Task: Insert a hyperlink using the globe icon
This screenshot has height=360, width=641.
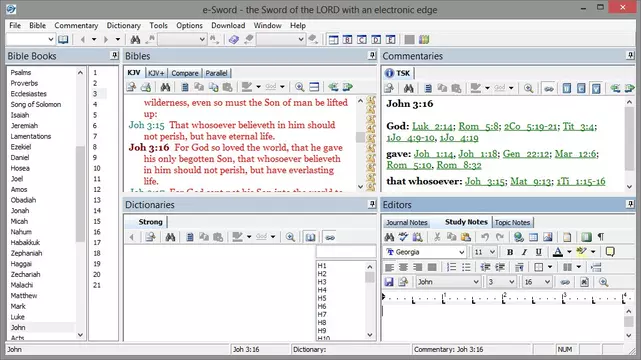Action: tap(519, 237)
